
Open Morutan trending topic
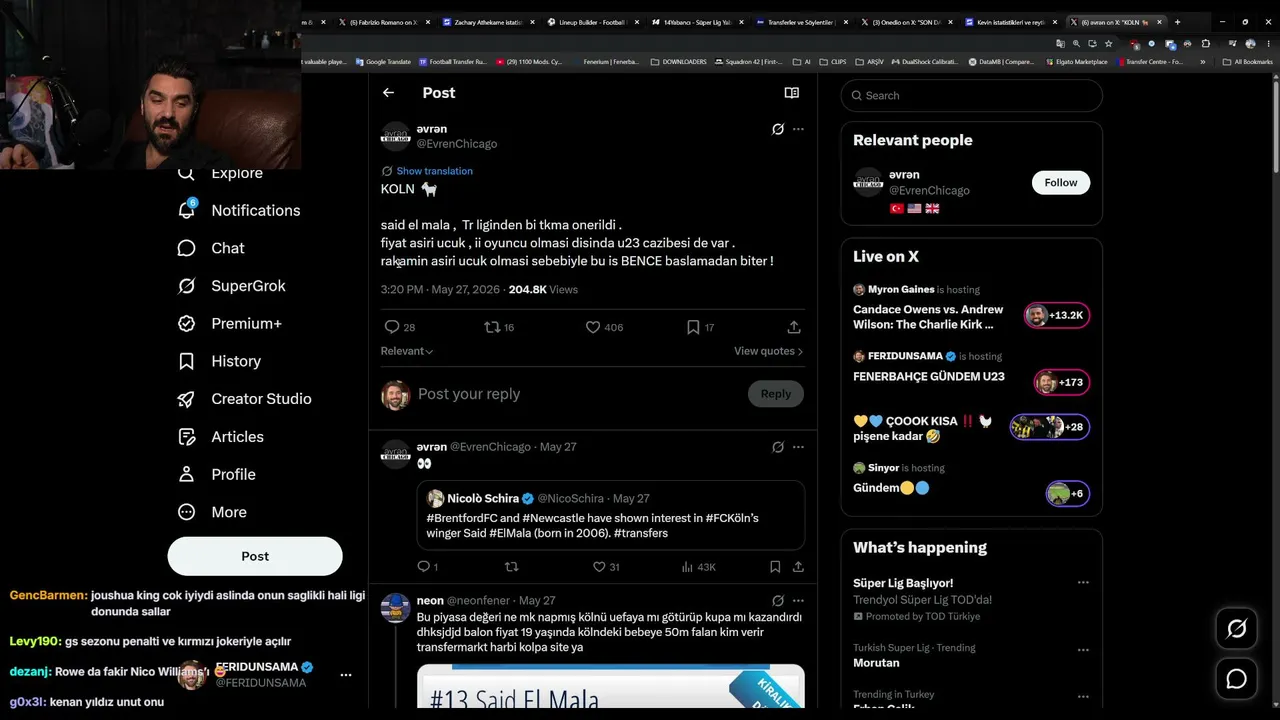(876, 663)
